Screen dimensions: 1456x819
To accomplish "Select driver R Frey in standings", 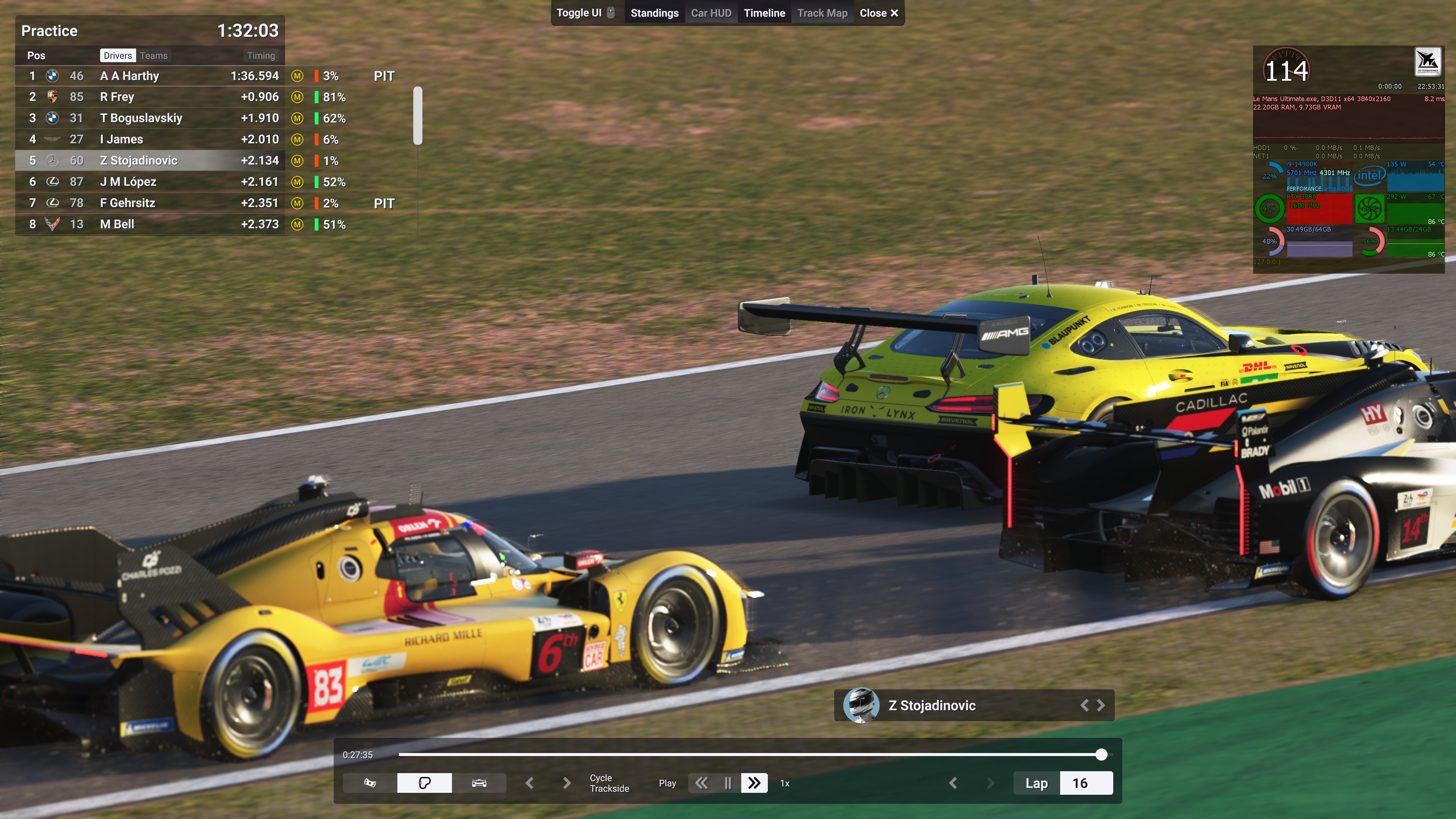I will click(x=117, y=97).
